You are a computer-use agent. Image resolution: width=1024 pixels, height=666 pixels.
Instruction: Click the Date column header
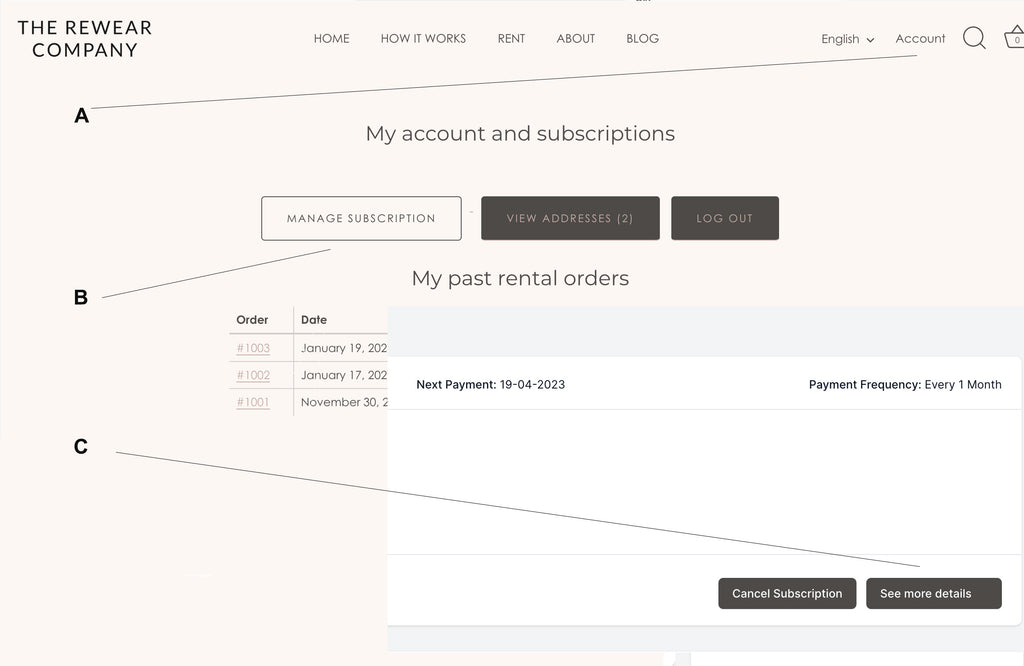314,320
